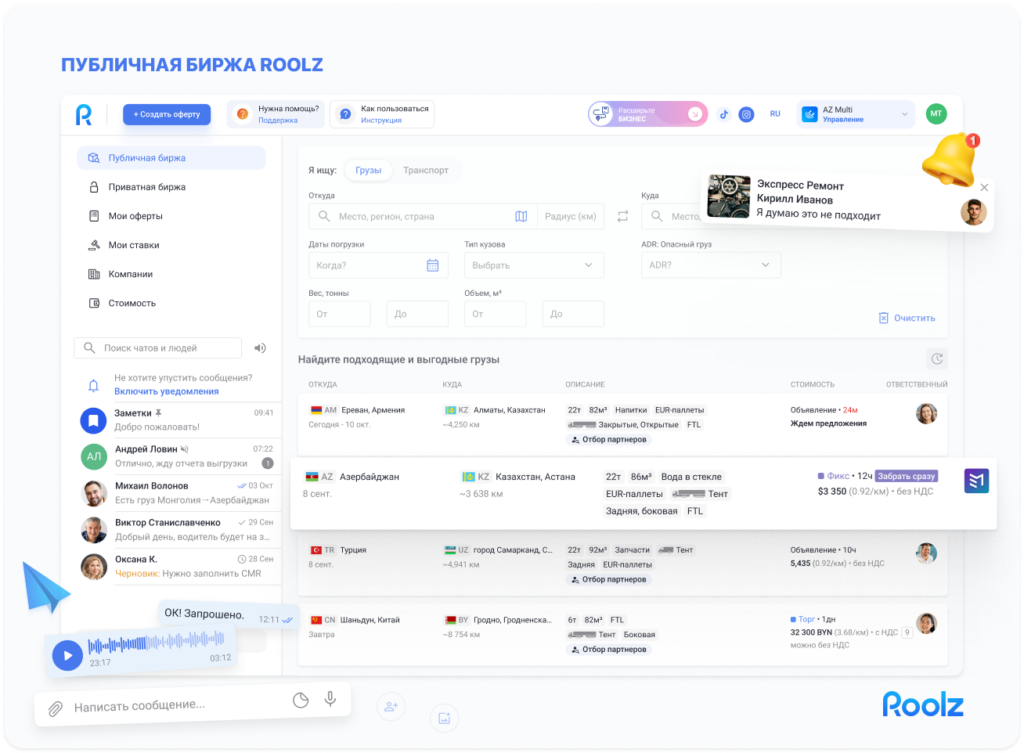Click the round image icon below chat
This screenshot has width=1024, height=753.
click(444, 718)
